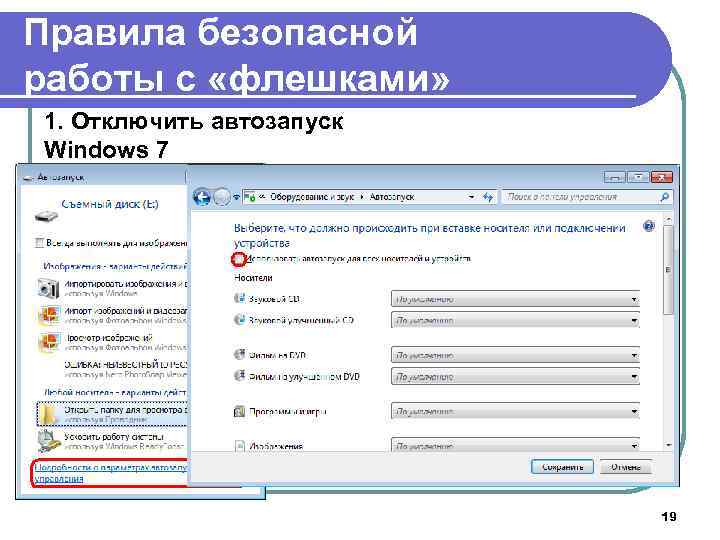Open the autoplay settings link in Control Panel
This screenshot has width=720, height=540.
(x=111, y=472)
